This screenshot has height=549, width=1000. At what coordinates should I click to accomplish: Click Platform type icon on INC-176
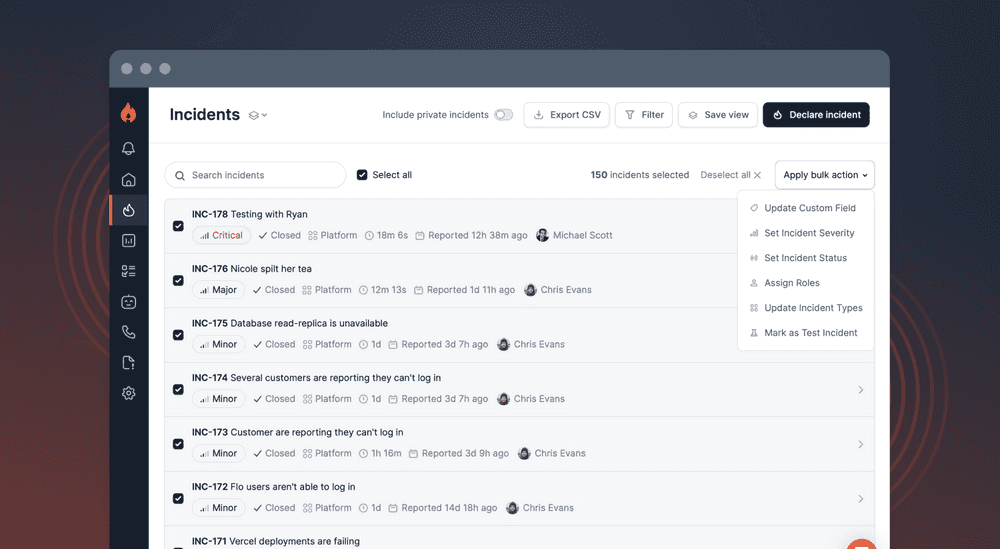pos(307,289)
